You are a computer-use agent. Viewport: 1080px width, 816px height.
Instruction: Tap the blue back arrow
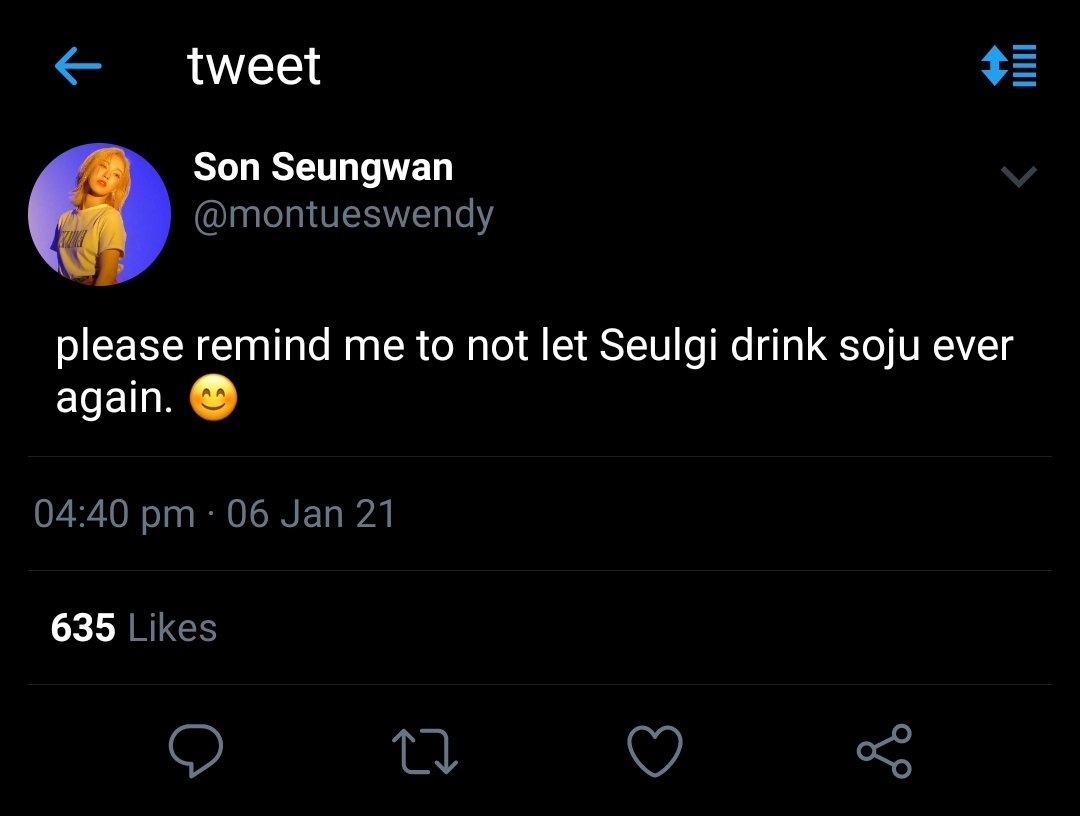coord(78,66)
